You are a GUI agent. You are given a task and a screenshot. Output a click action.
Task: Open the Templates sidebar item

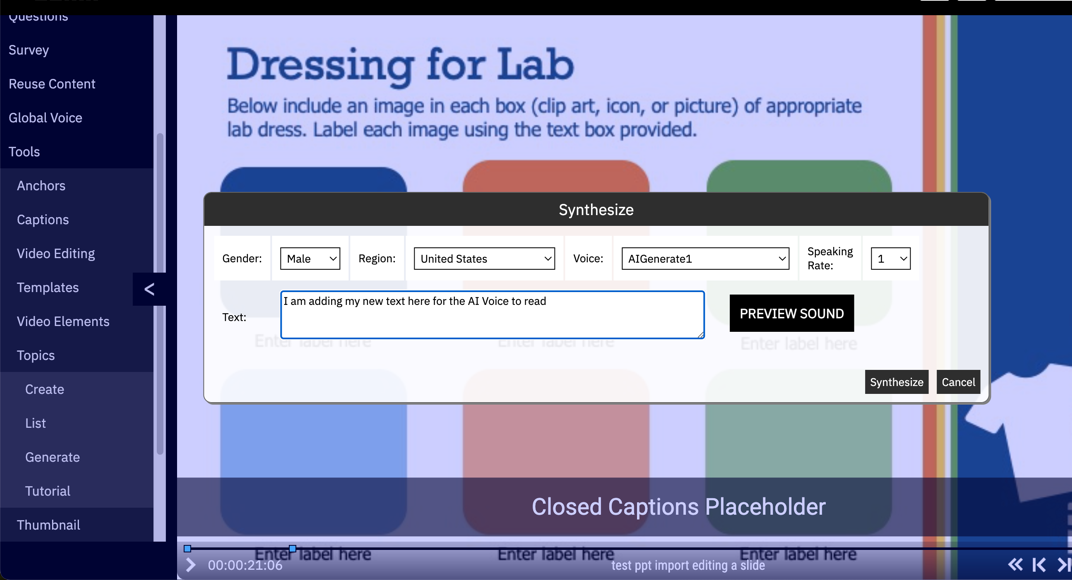[x=48, y=287]
